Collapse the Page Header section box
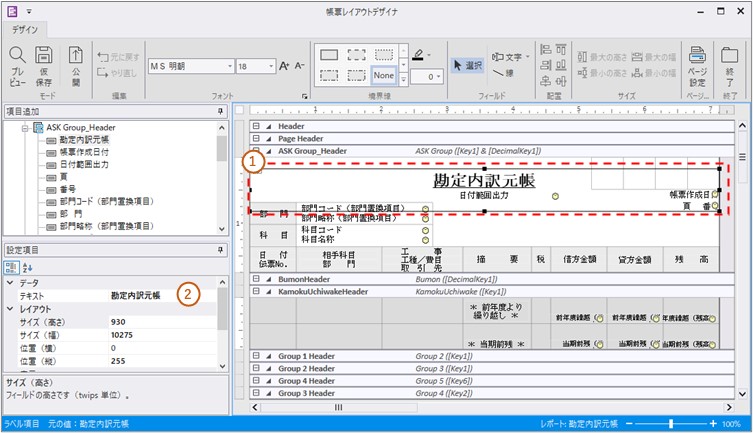This screenshot has width=753, height=433. 256,139
